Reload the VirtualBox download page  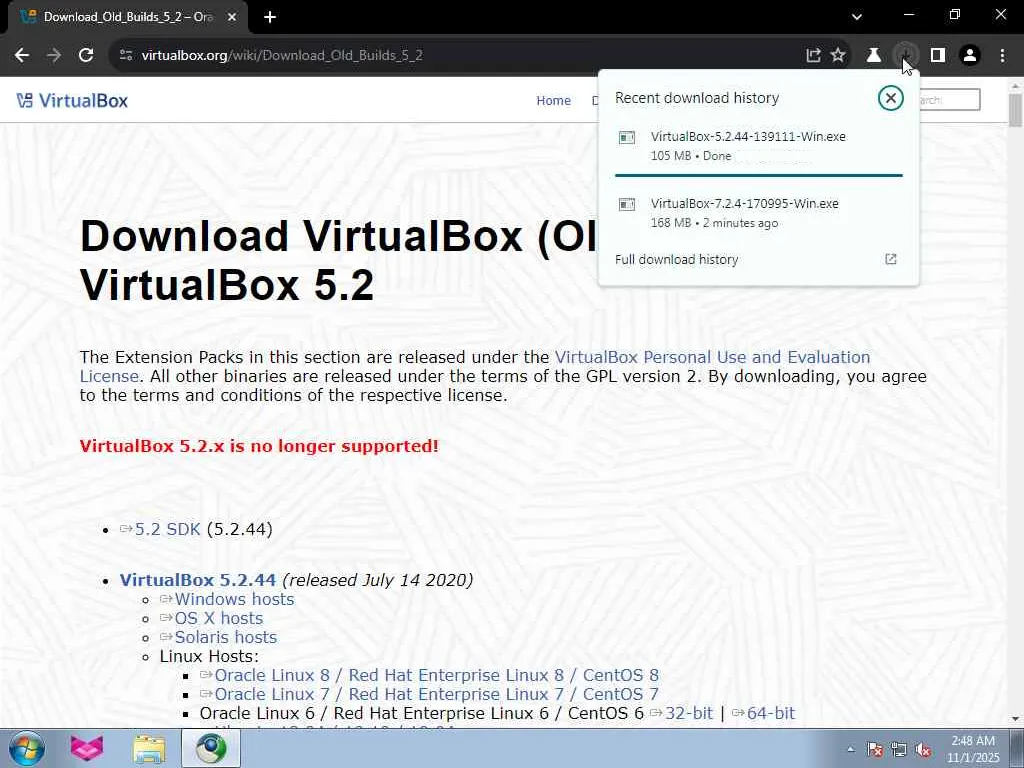point(86,56)
